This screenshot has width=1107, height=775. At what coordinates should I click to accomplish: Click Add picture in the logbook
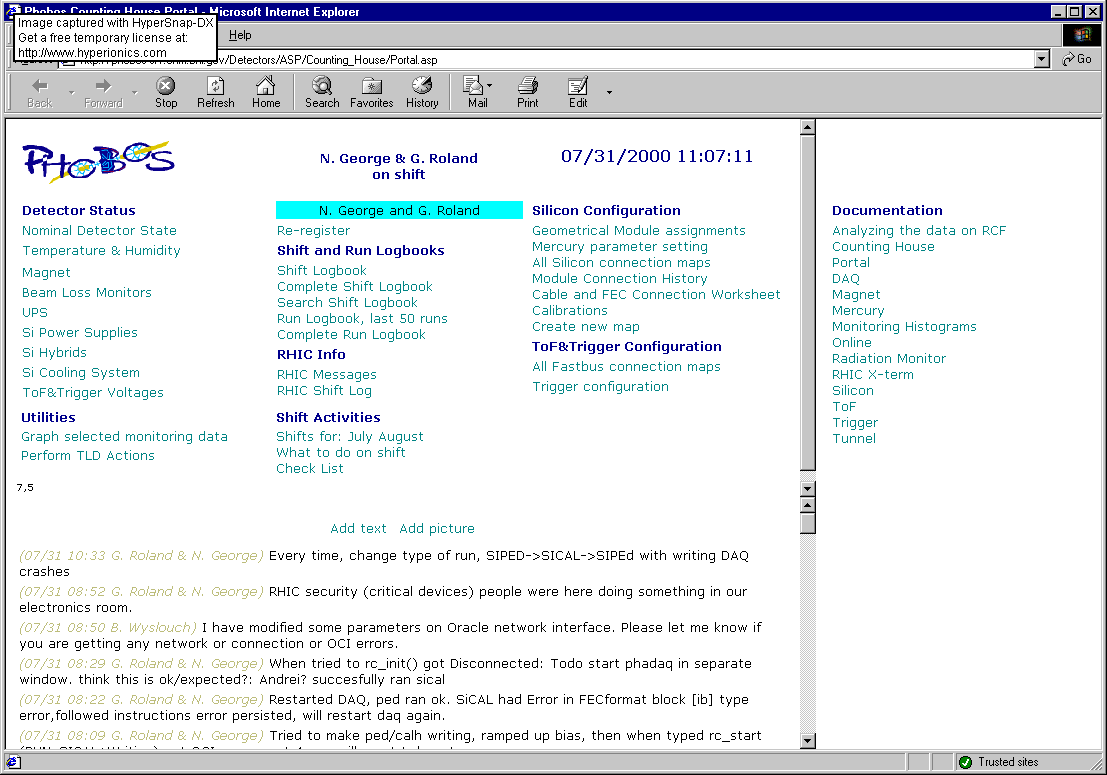click(x=437, y=529)
